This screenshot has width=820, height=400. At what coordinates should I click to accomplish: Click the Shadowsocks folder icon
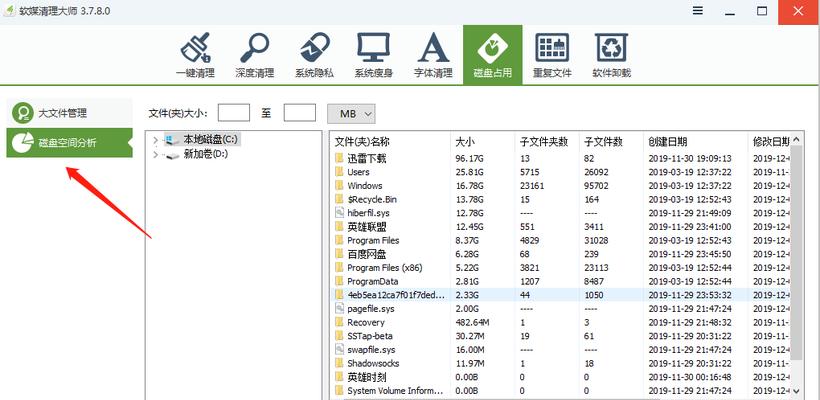pyautogui.click(x=339, y=363)
